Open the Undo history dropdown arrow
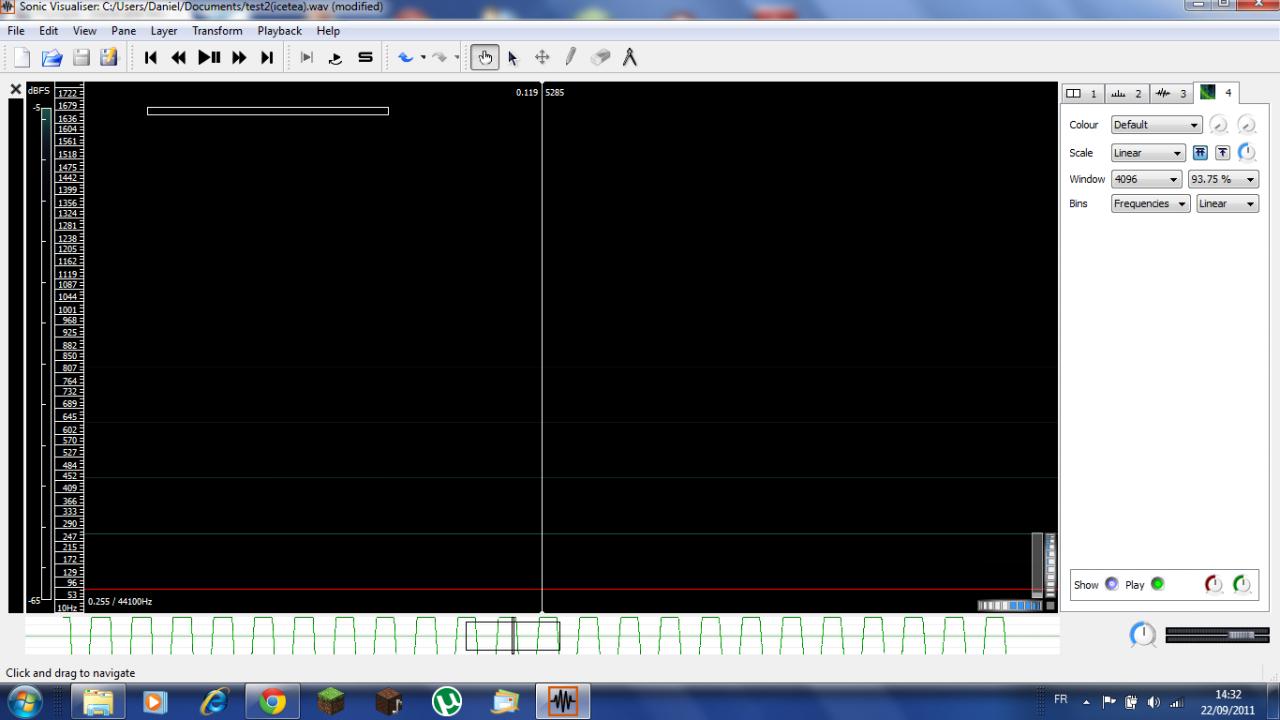 point(423,58)
